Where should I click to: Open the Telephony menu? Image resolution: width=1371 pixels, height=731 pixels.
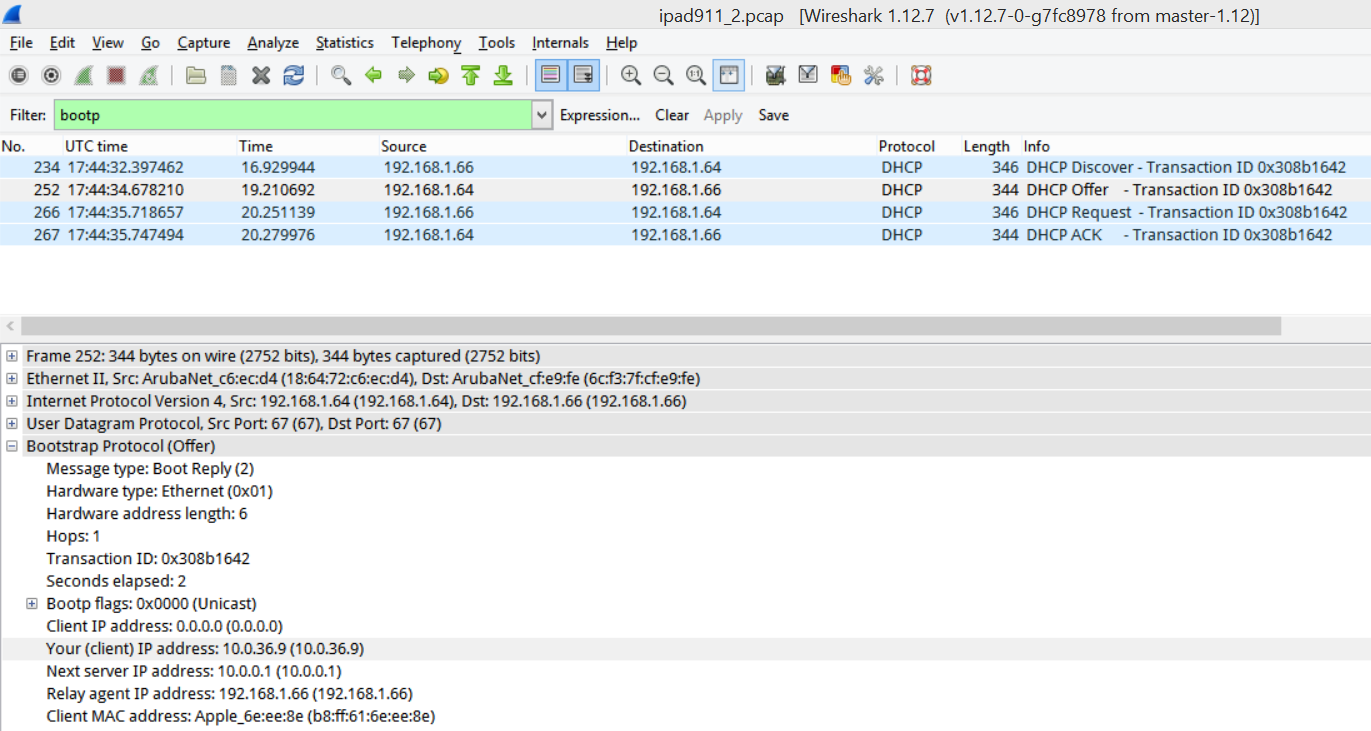click(426, 43)
